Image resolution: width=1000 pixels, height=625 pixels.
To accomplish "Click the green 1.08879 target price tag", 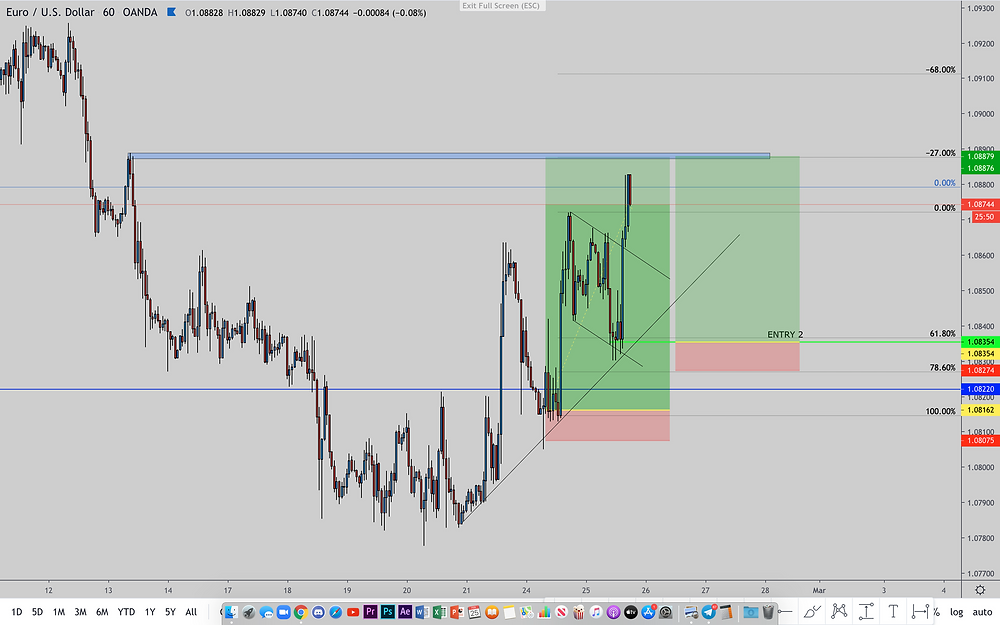I will pyautogui.click(x=980, y=156).
